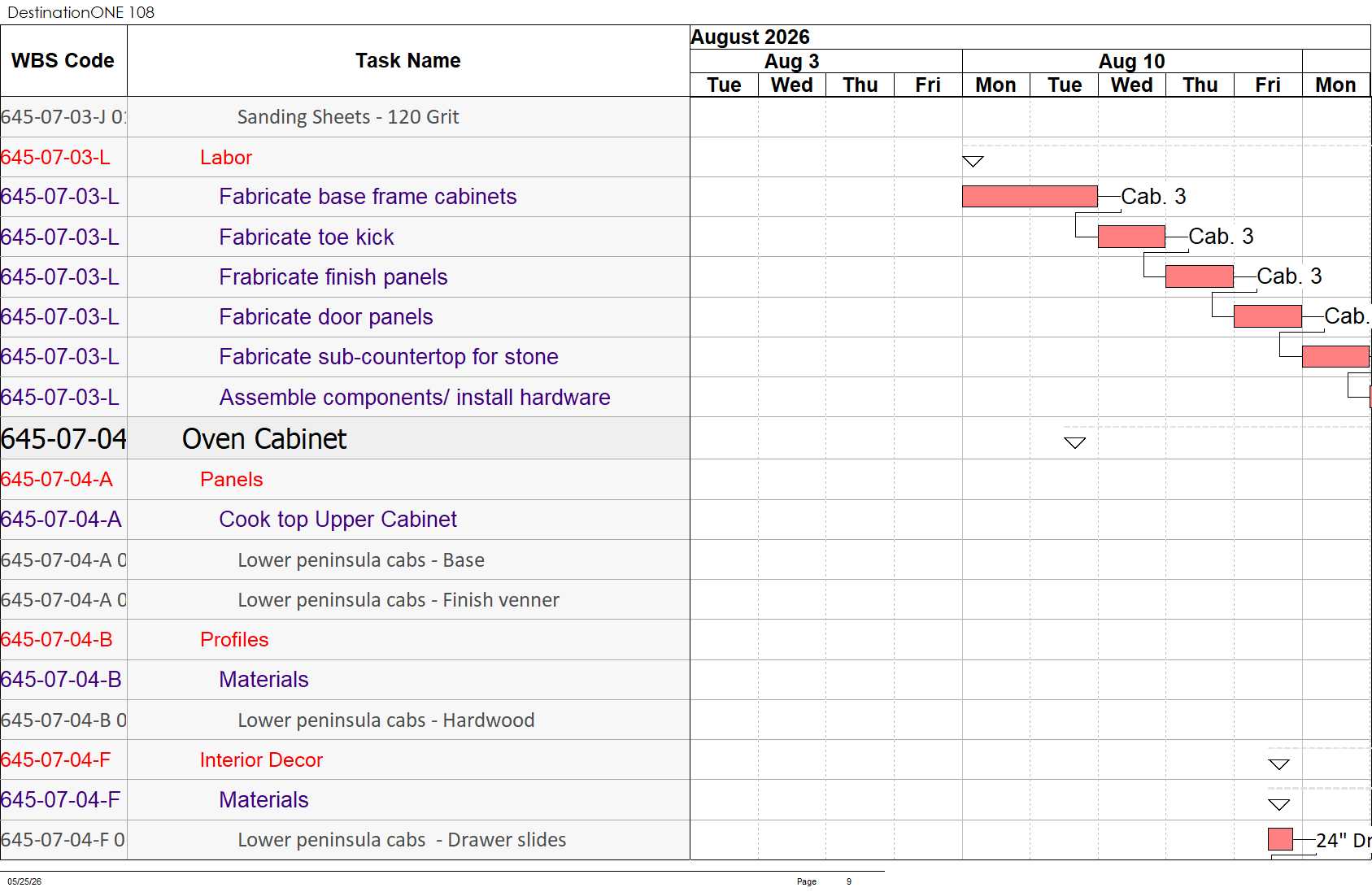Click the Materials summary triangle under Interior Decor
Viewport: 1372px width, 892px height.
(1278, 804)
